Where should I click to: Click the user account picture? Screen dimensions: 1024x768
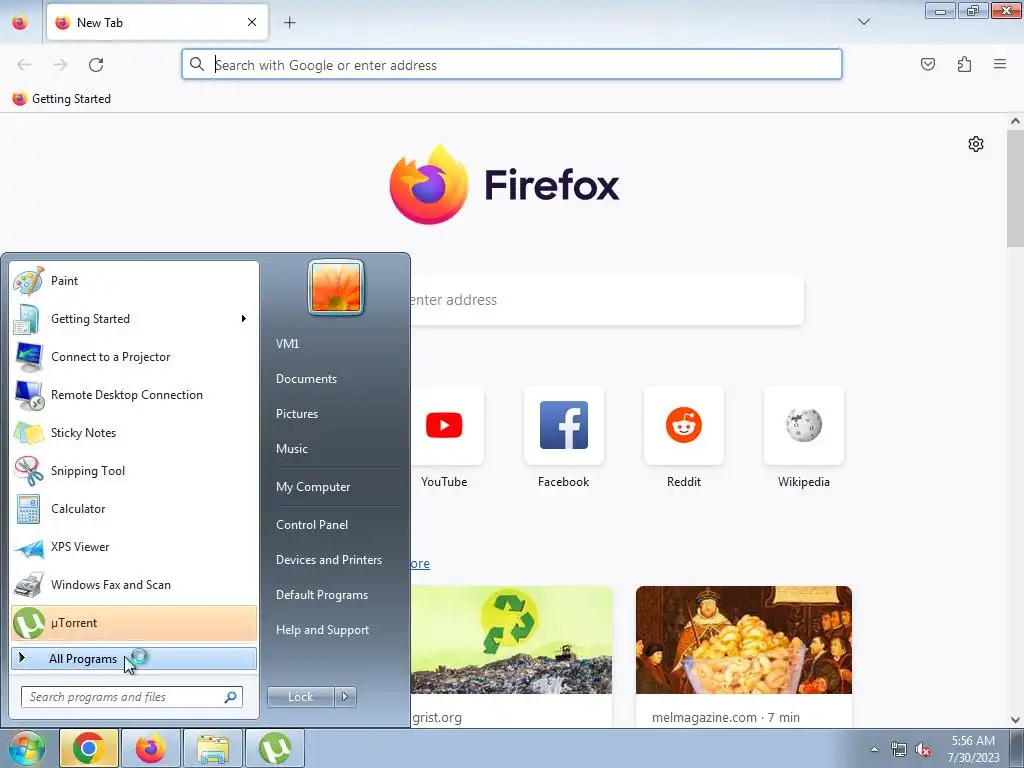pos(336,287)
